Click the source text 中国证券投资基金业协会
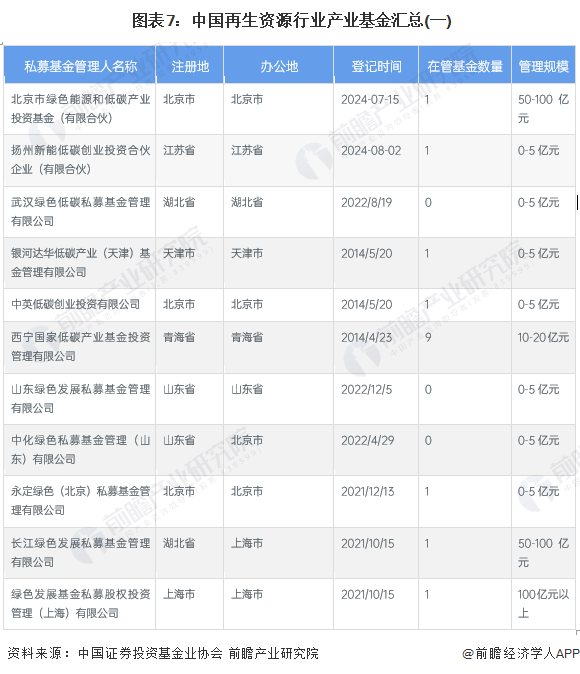580x674 pixels. (150, 653)
